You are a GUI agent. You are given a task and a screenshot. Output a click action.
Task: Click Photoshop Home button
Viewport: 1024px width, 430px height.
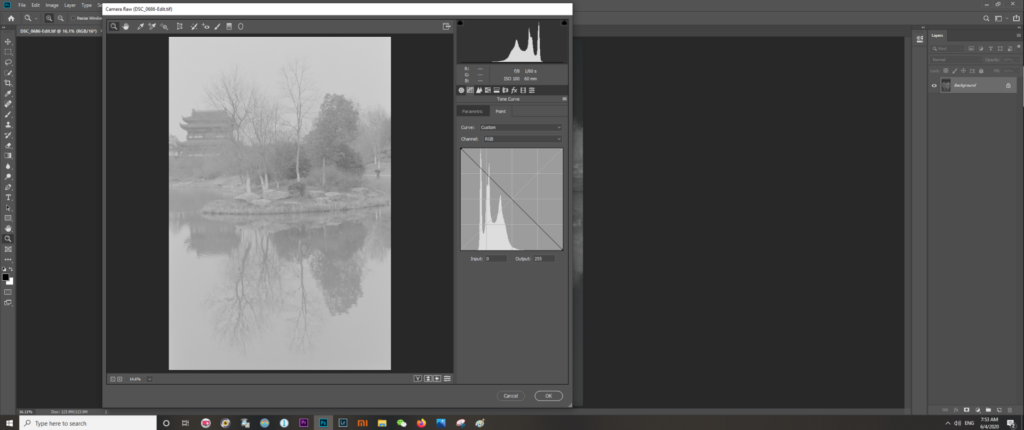tap(10, 18)
